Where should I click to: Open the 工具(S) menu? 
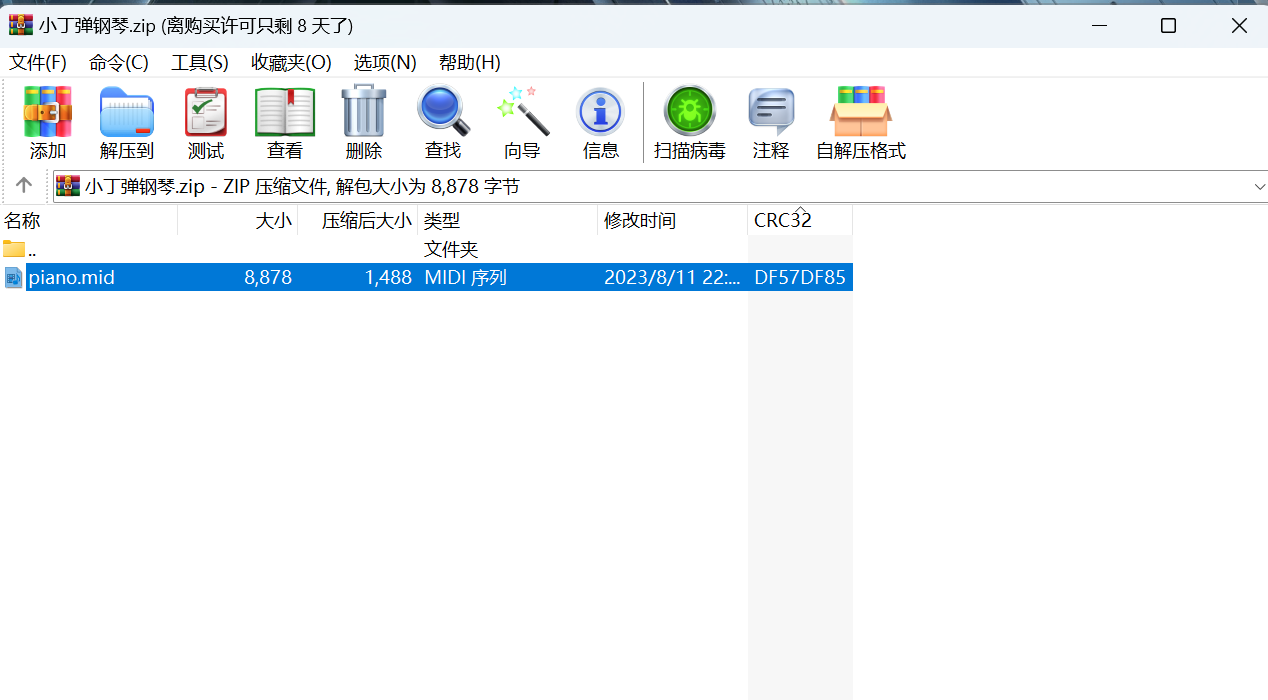200,62
